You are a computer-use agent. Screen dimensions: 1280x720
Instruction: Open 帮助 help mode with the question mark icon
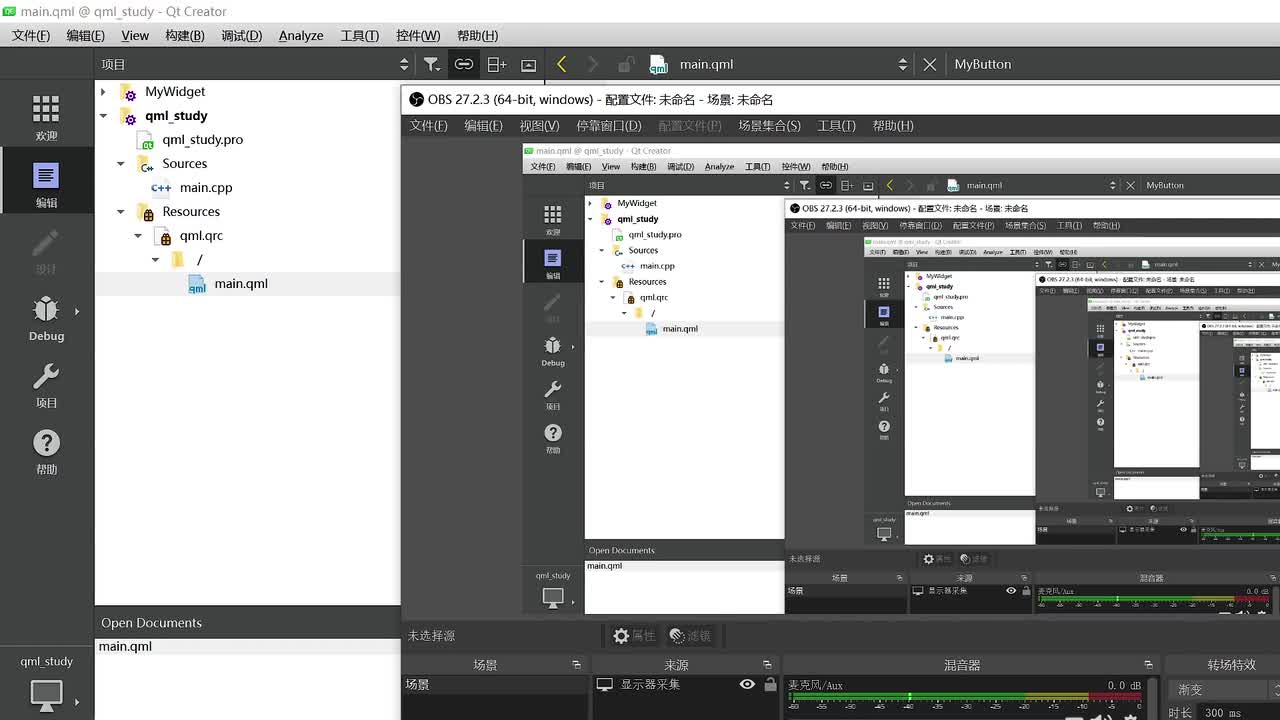tap(46, 451)
